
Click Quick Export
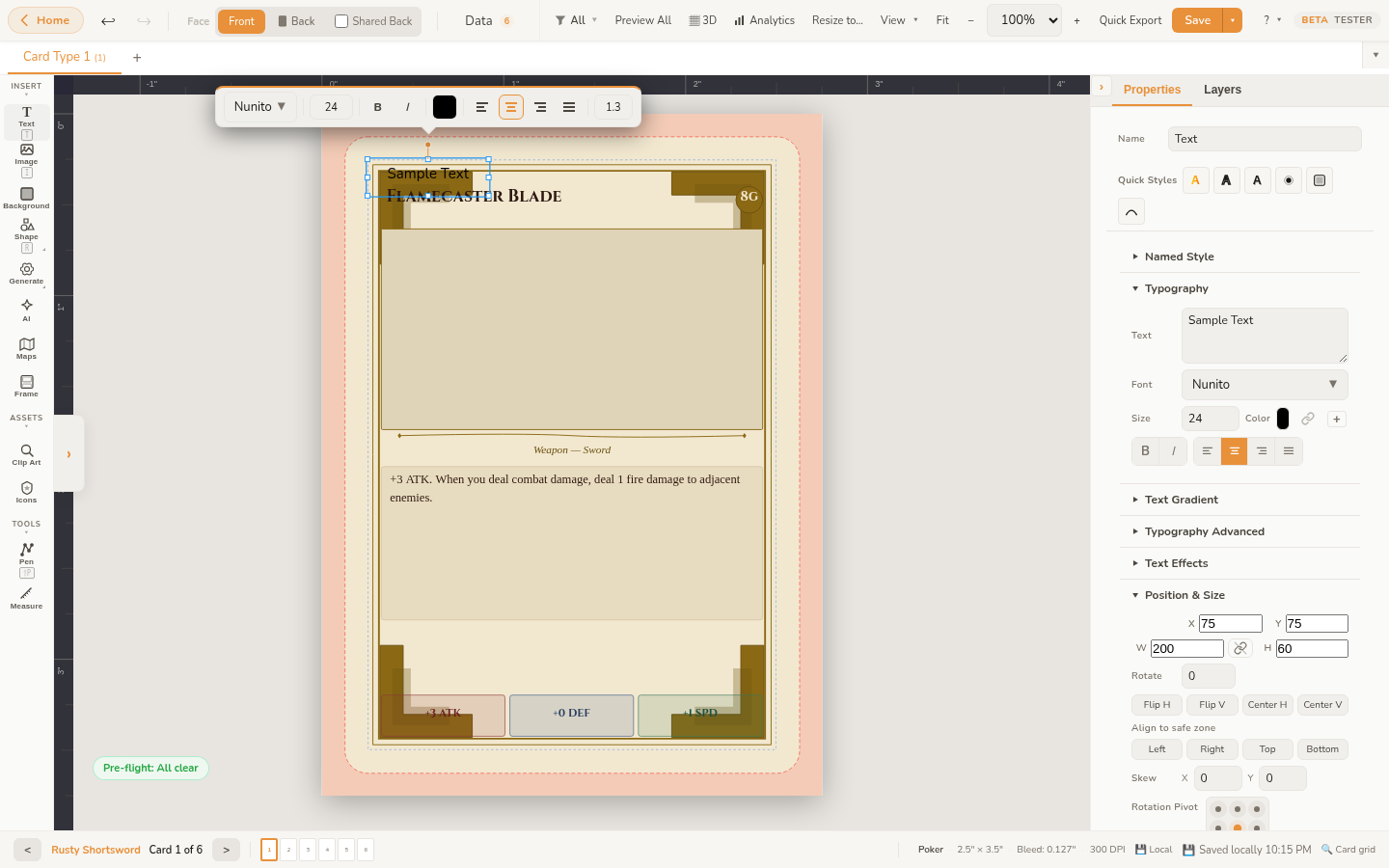coord(1130,20)
